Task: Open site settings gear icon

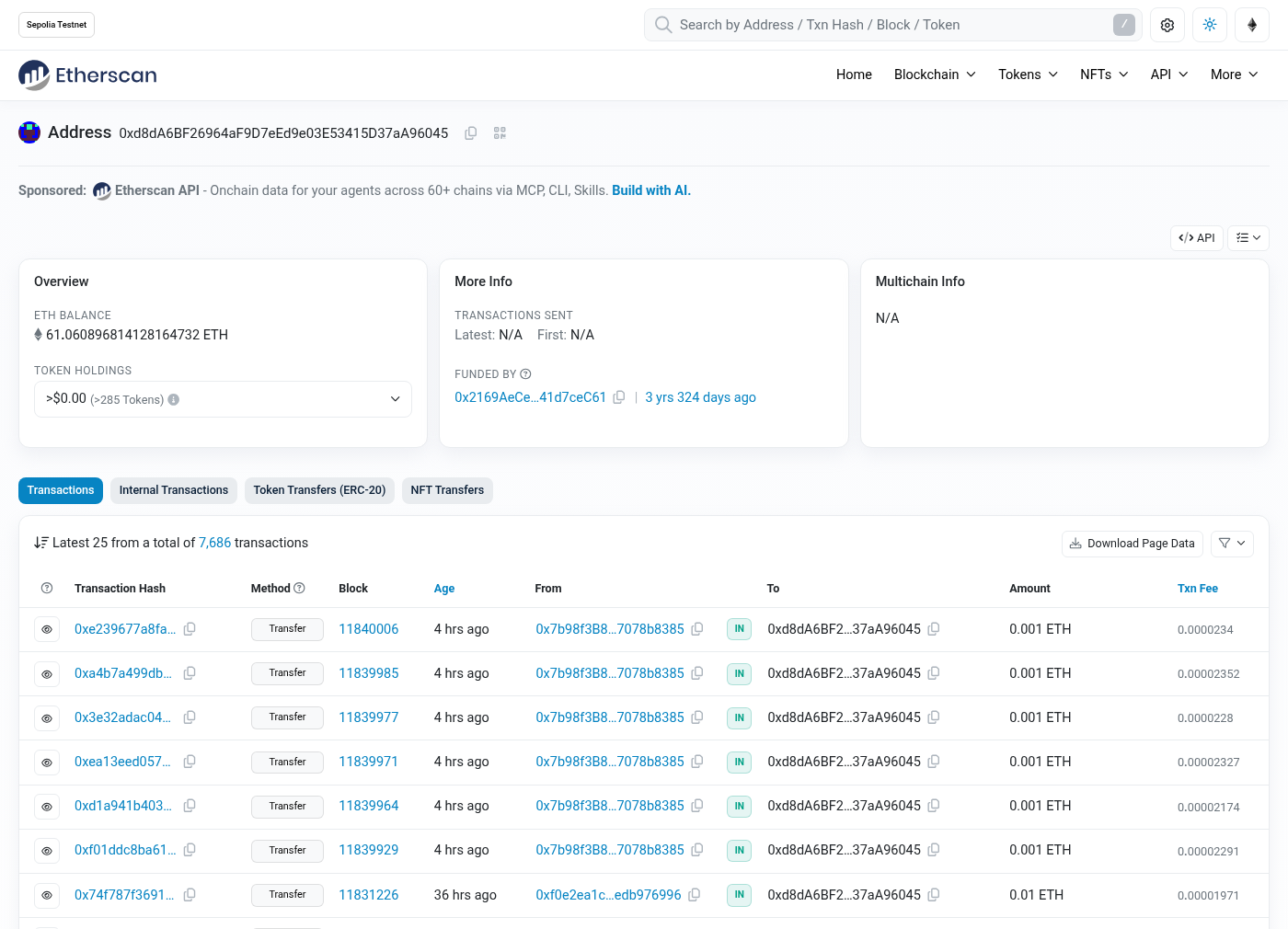Action: click(x=1167, y=25)
